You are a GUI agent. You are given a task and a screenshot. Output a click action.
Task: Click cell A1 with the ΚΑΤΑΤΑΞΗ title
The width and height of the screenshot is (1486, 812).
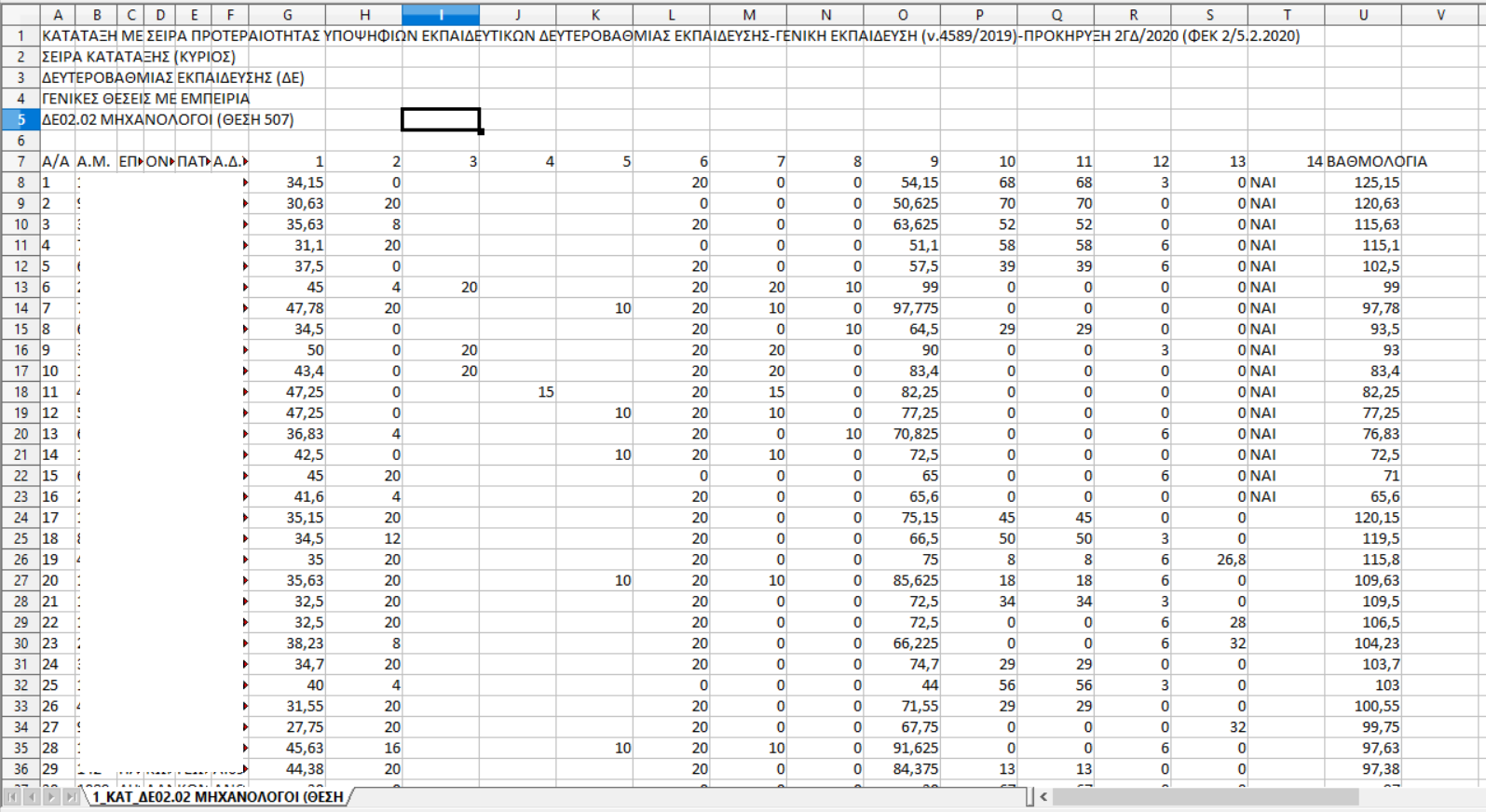coord(58,35)
